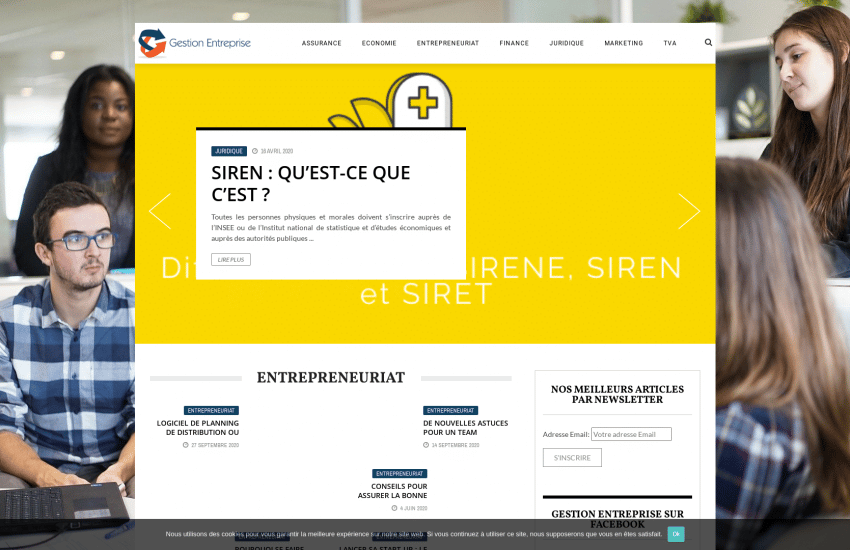Go to the Finance section
The image size is (850, 550).
point(514,44)
